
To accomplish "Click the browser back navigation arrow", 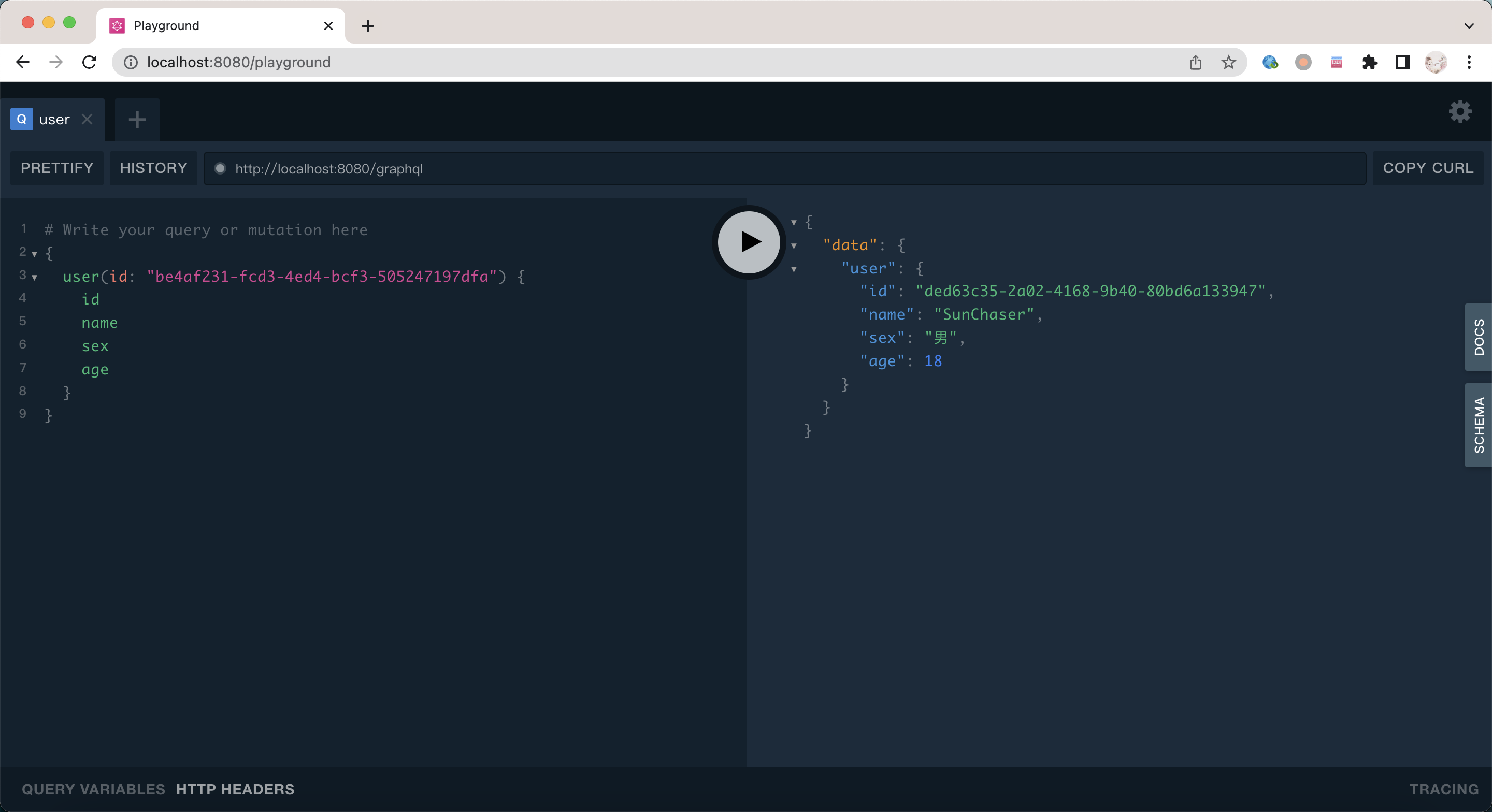I will (x=23, y=61).
